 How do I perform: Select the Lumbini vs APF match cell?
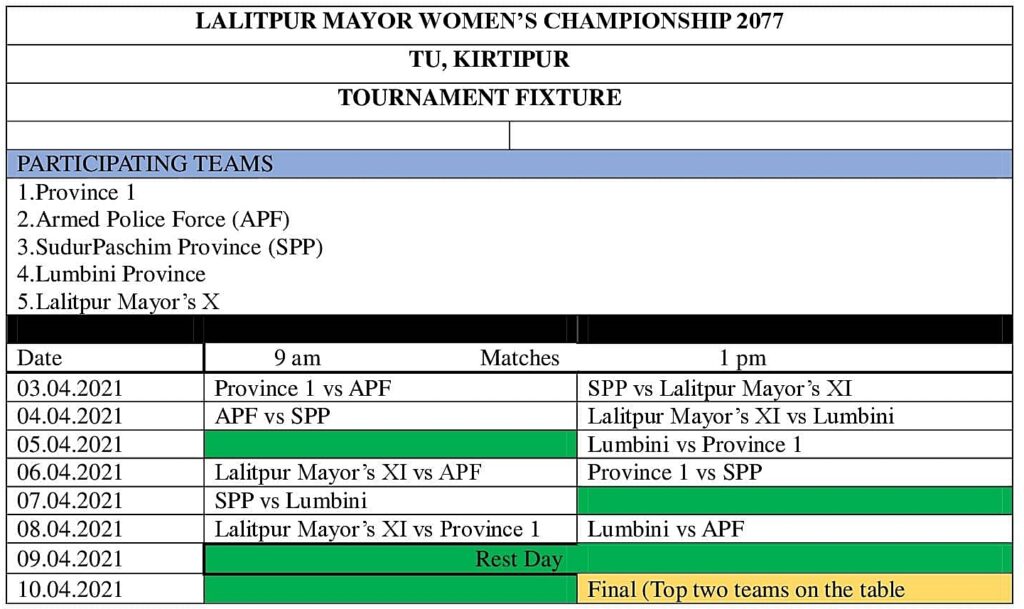(665, 529)
